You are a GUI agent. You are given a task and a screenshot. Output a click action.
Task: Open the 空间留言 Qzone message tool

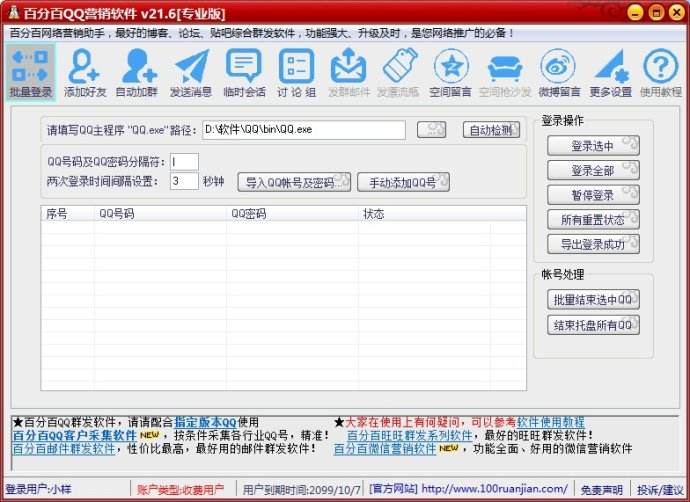(x=451, y=73)
